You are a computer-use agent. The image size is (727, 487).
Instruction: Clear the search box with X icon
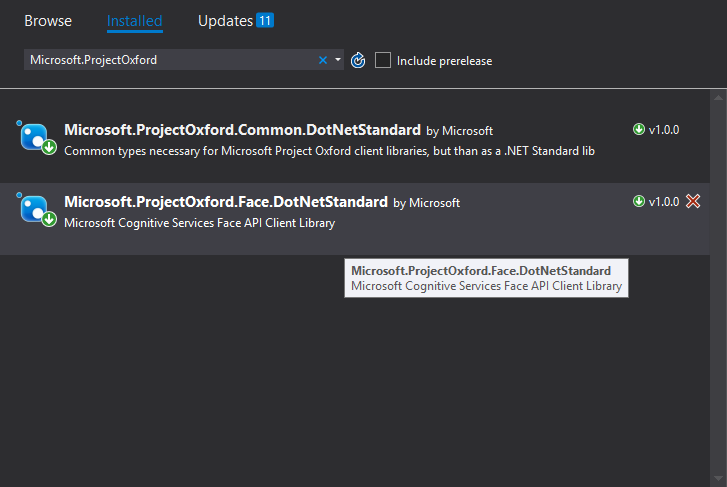click(x=323, y=60)
